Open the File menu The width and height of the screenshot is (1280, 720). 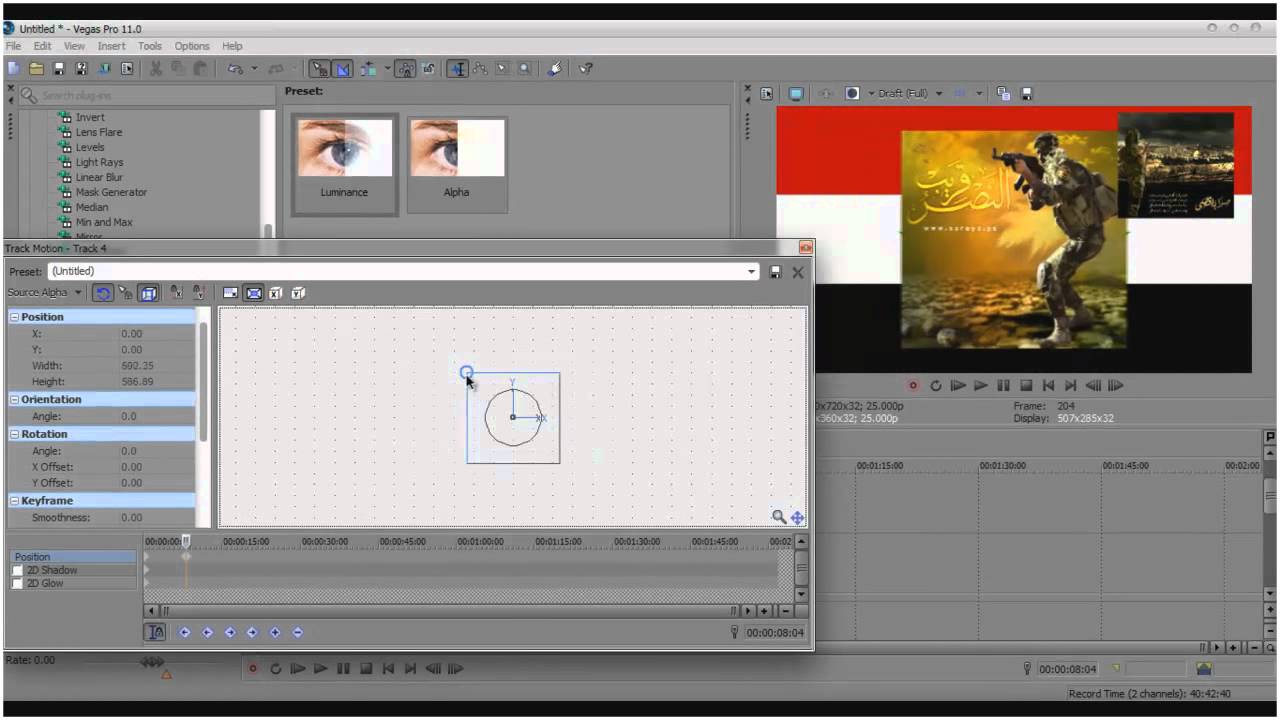pyautogui.click(x=13, y=46)
